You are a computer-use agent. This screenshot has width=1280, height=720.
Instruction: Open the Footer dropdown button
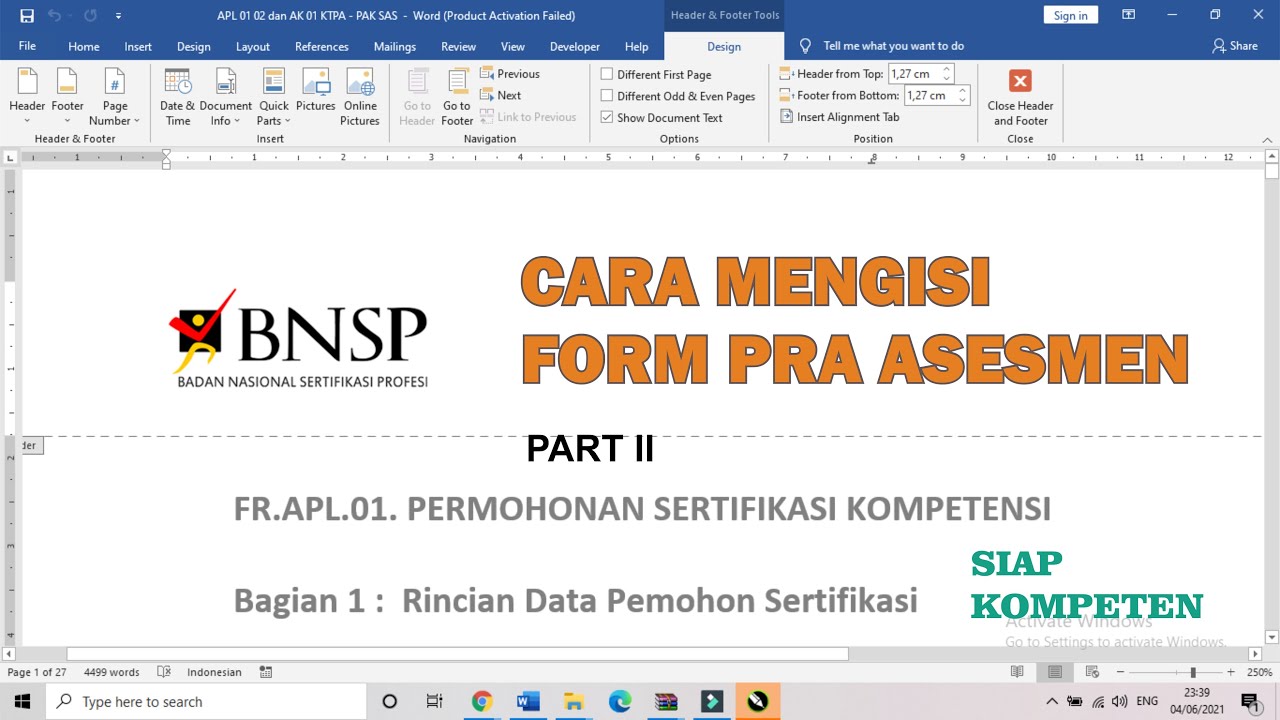tap(67, 97)
